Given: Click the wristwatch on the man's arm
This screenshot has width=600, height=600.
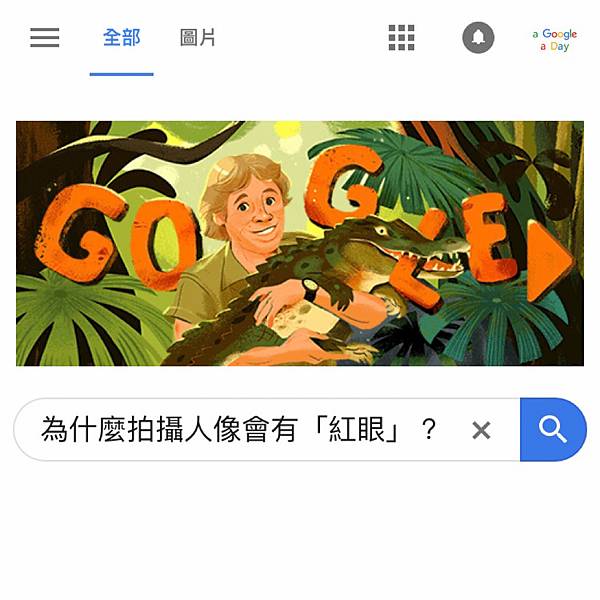Looking at the screenshot, I should pyautogui.click(x=310, y=290).
